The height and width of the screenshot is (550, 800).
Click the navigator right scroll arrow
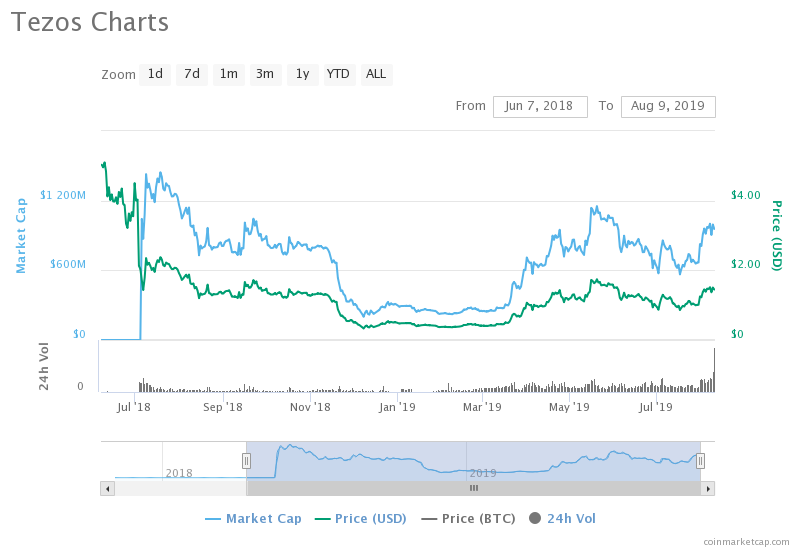click(708, 488)
